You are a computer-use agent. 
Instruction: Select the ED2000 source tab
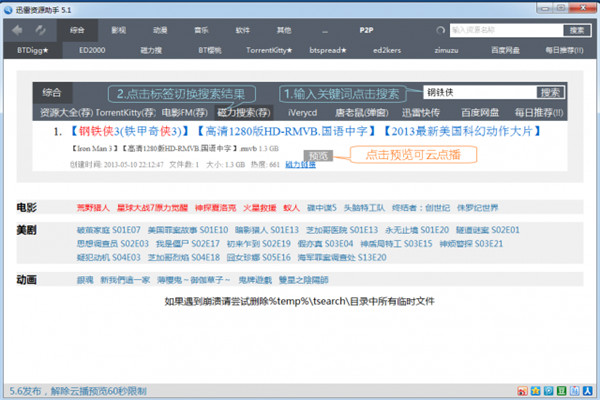[92, 50]
